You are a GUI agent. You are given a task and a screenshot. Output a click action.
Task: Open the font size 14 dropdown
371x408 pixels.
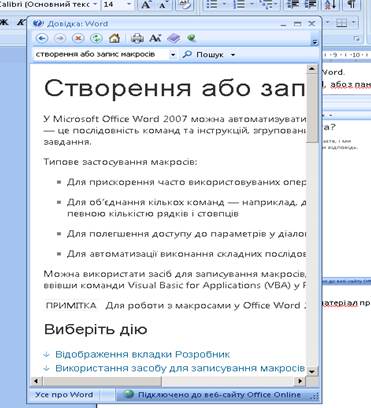point(129,5)
